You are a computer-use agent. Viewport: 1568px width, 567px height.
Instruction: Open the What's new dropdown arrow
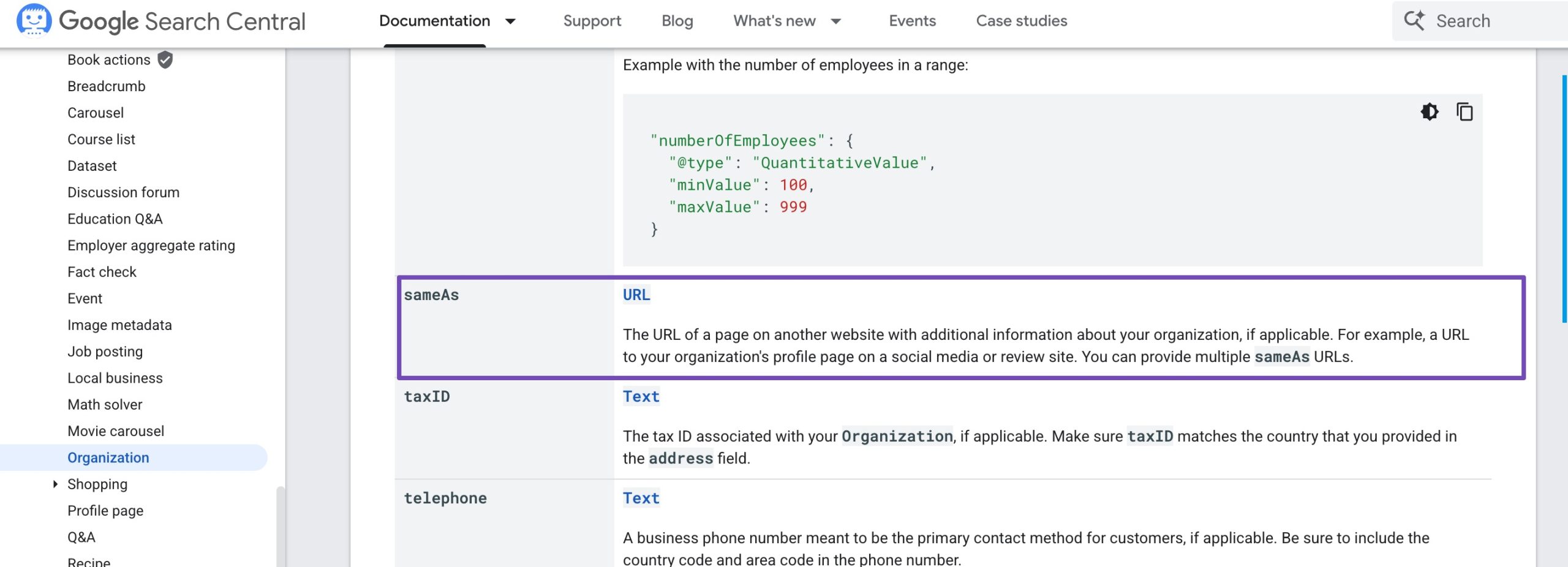coord(836,21)
